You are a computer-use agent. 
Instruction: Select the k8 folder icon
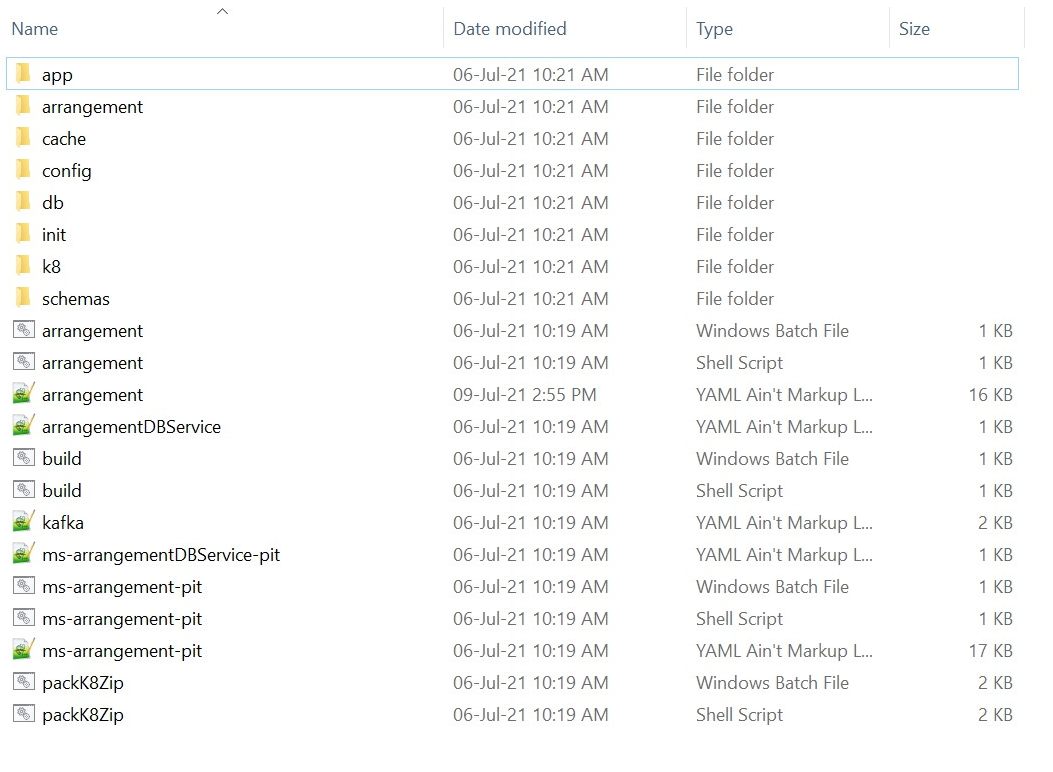[x=24, y=266]
